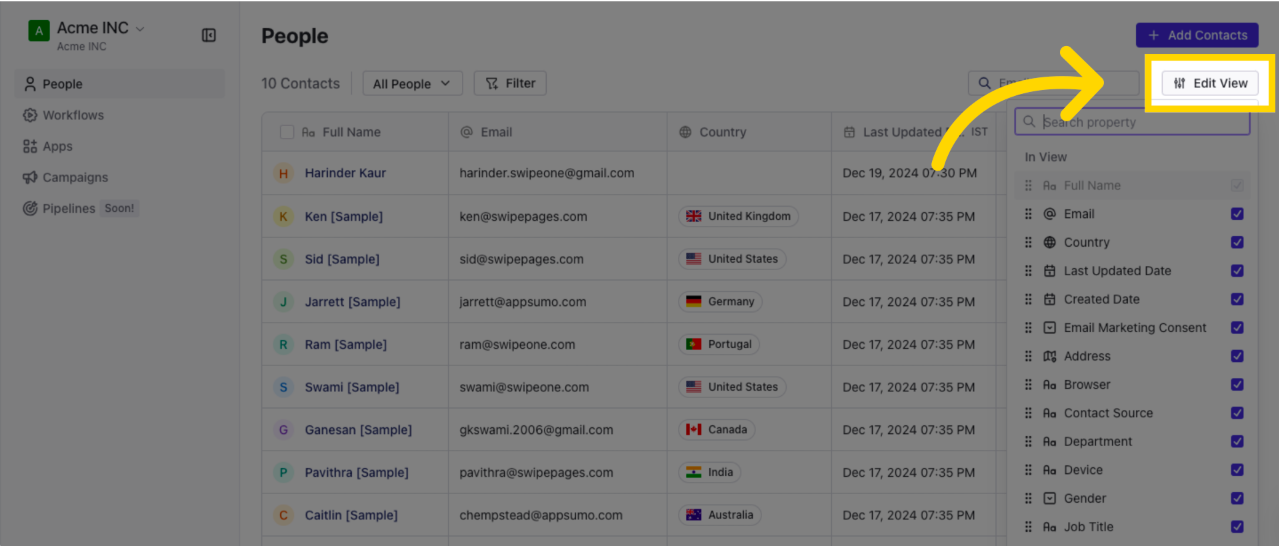The width and height of the screenshot is (1279, 546).
Task: Select all contacts header checkbox
Action: tap(287, 132)
